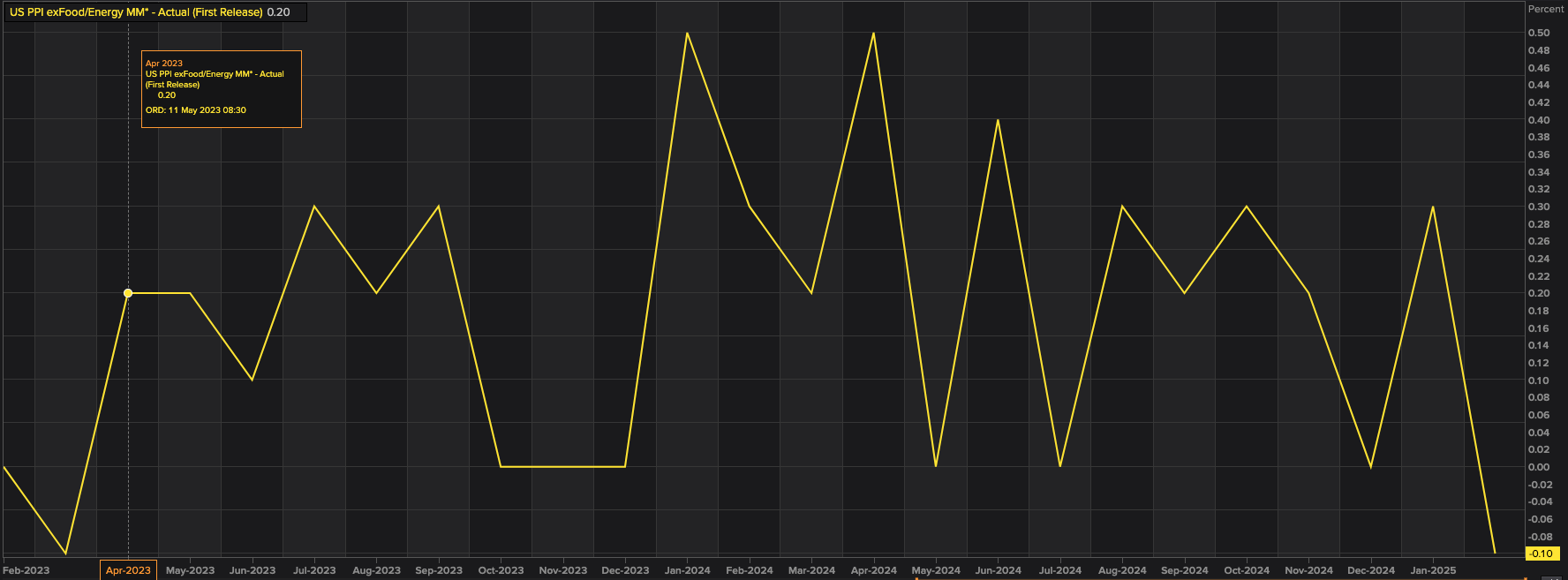Image resolution: width=1568 pixels, height=580 pixels.
Task: Click the highlighted Apr 2023 data point marker
Action: click(128, 293)
